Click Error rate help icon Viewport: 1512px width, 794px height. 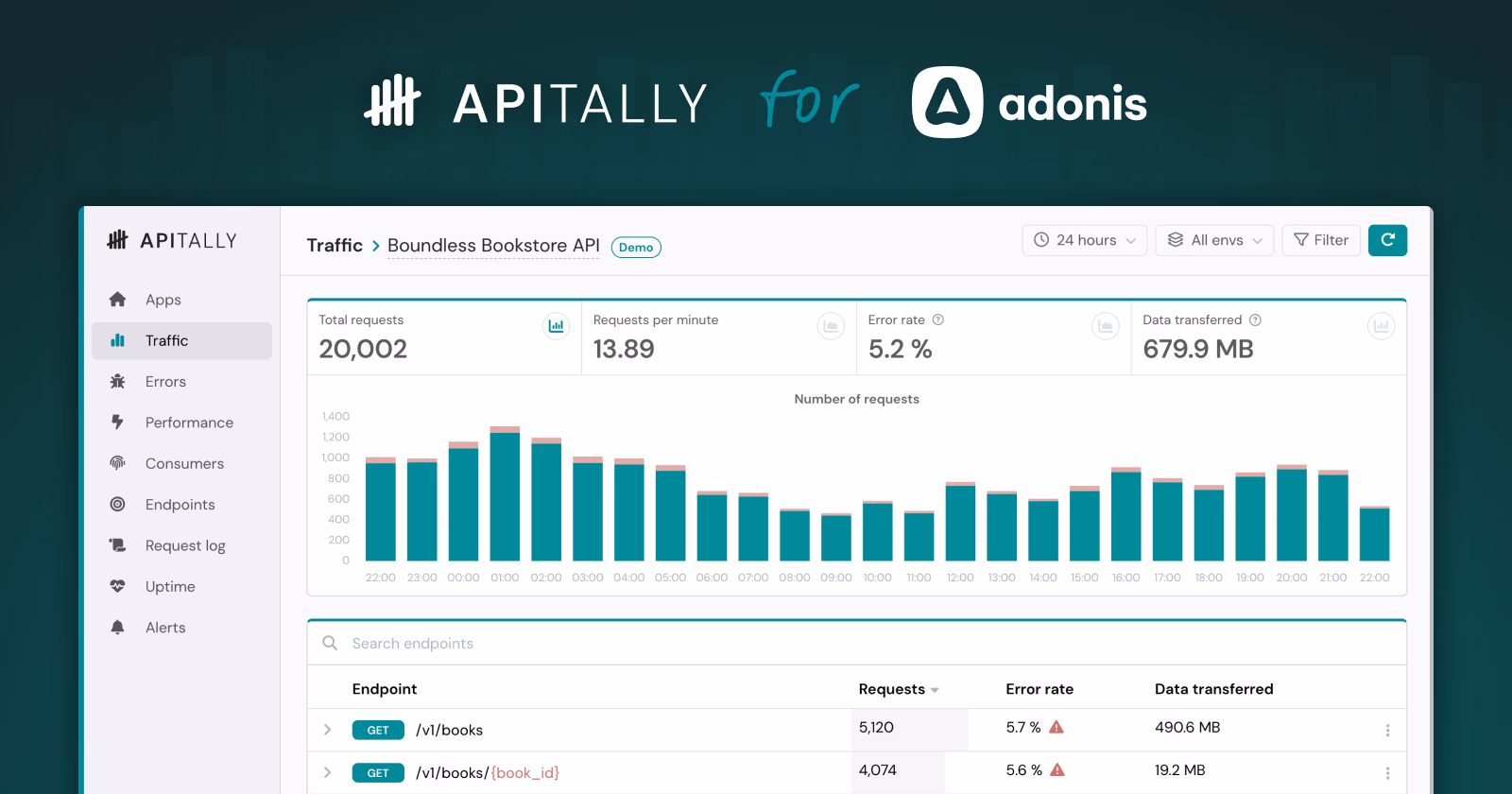click(x=938, y=319)
